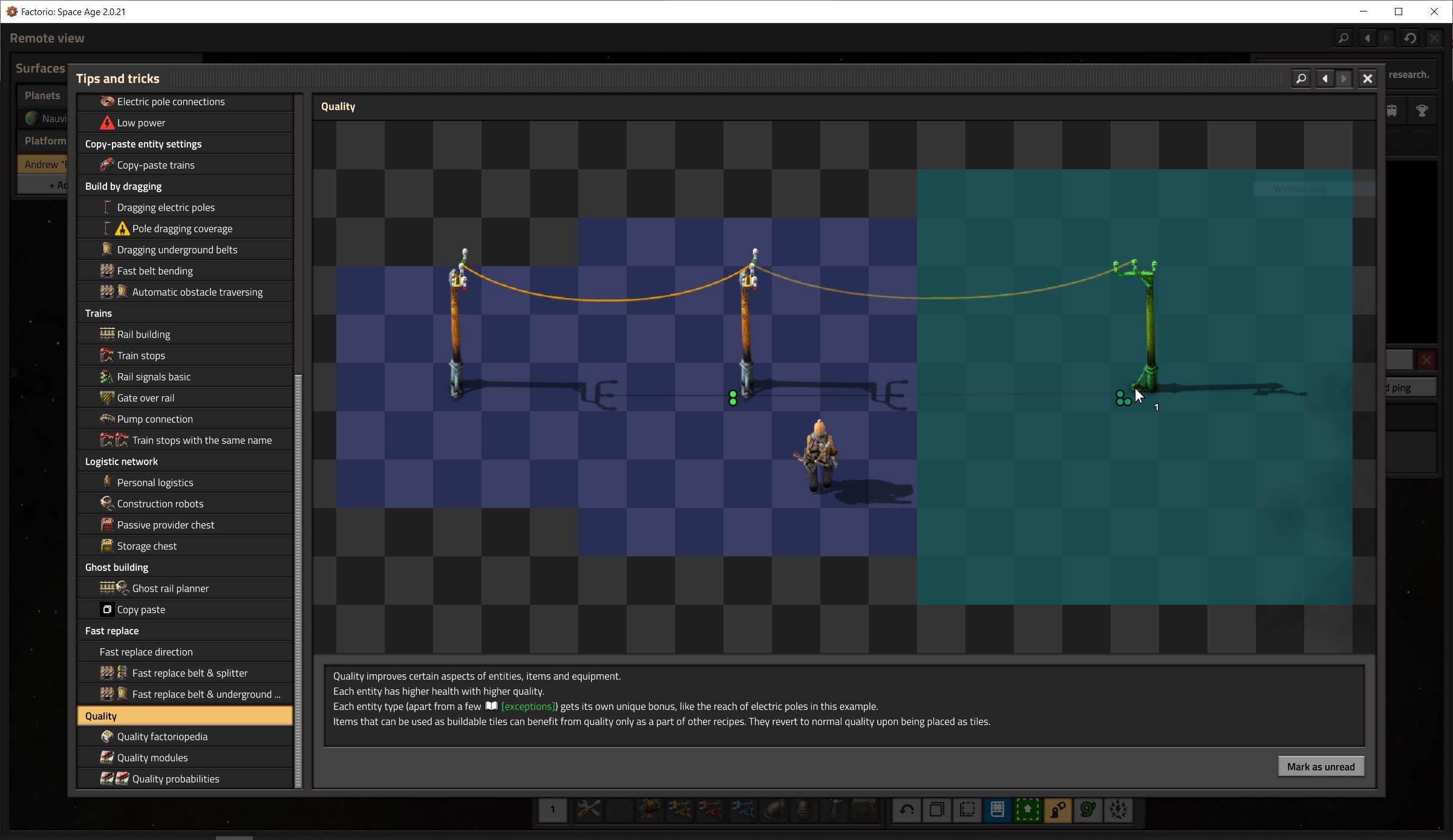Toggle the spark burst shortcut button
This screenshot has height=840, width=1453.
(1118, 810)
